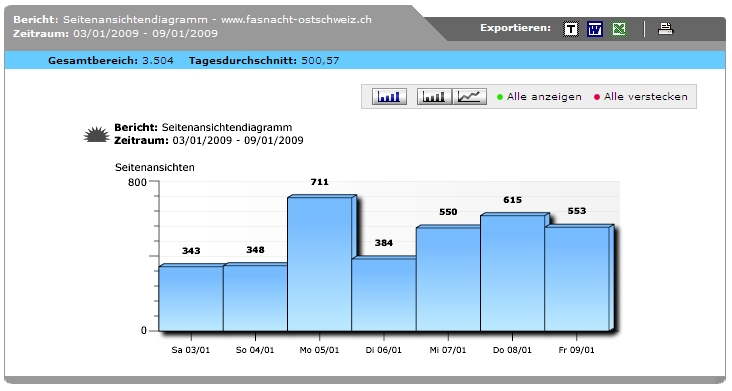Select the Fr 09/01 bar with 553
The width and height of the screenshot is (732, 391).
577,279
